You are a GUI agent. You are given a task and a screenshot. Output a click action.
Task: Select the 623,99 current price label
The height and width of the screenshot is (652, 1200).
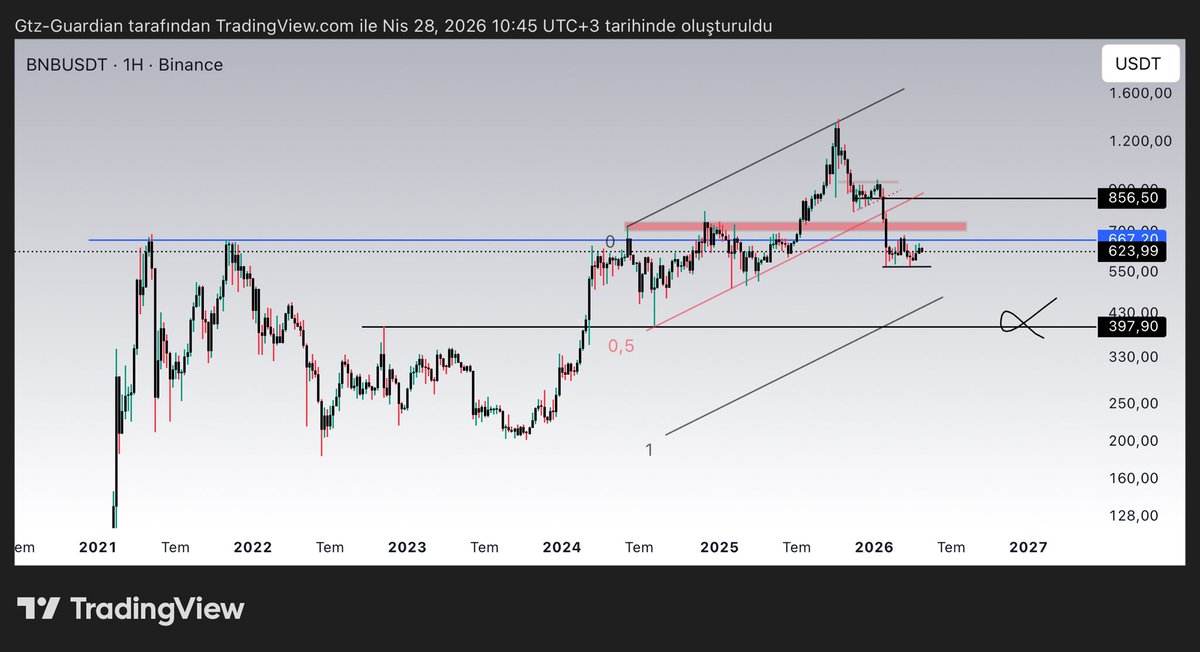tap(1134, 252)
